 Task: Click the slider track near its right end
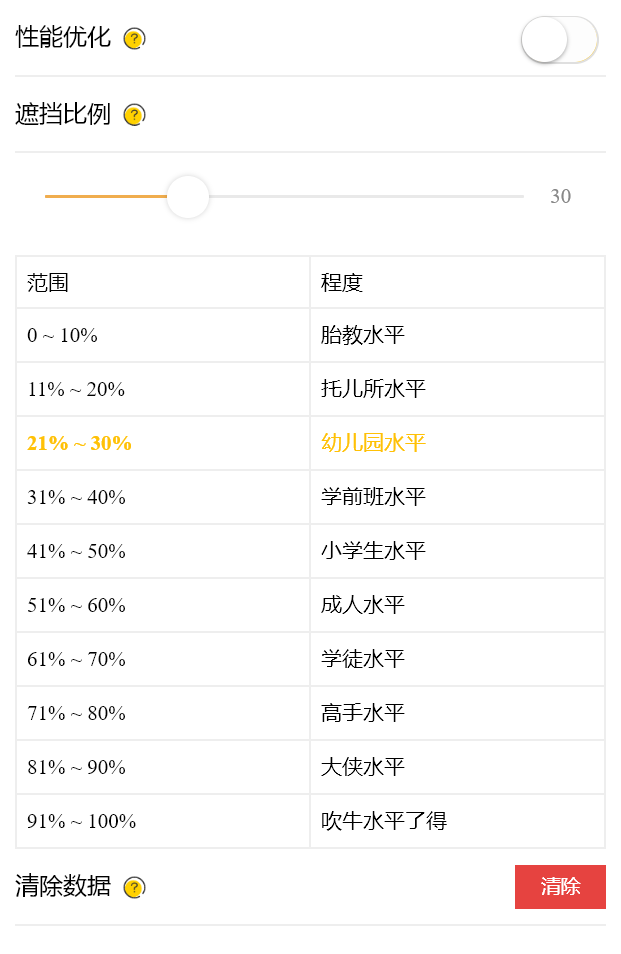511,197
